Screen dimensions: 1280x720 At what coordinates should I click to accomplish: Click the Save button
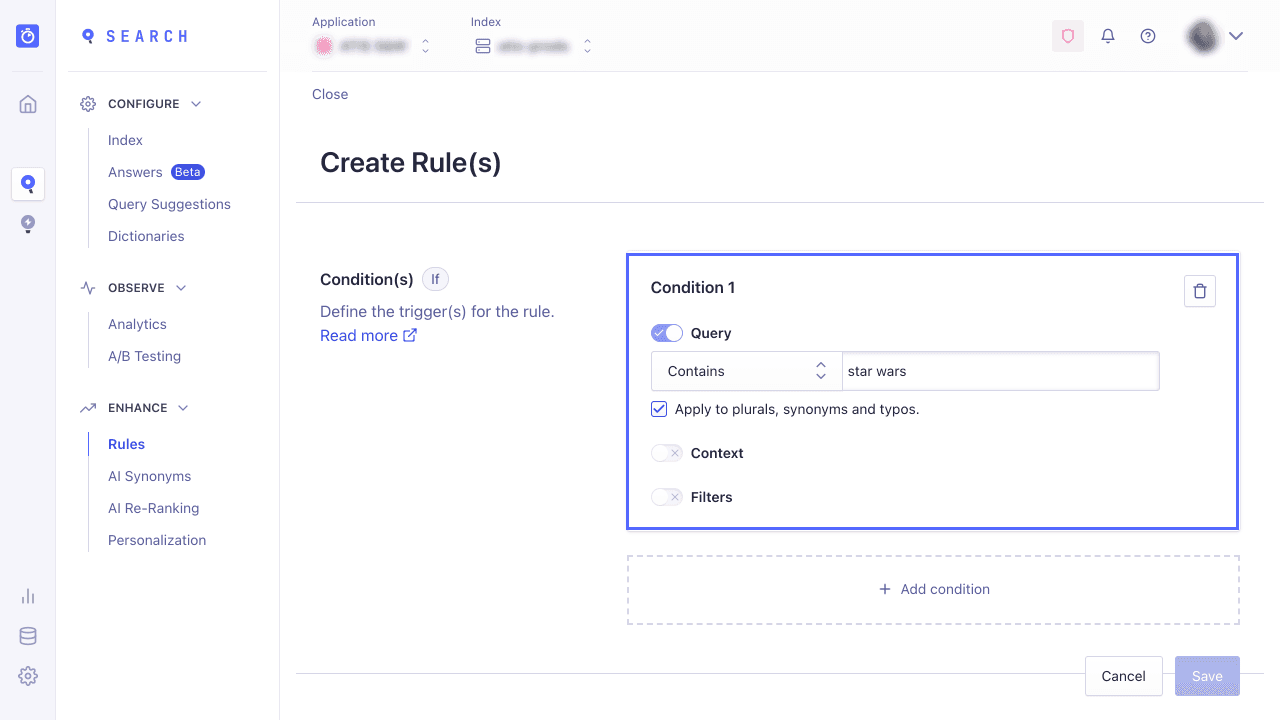[1207, 676]
